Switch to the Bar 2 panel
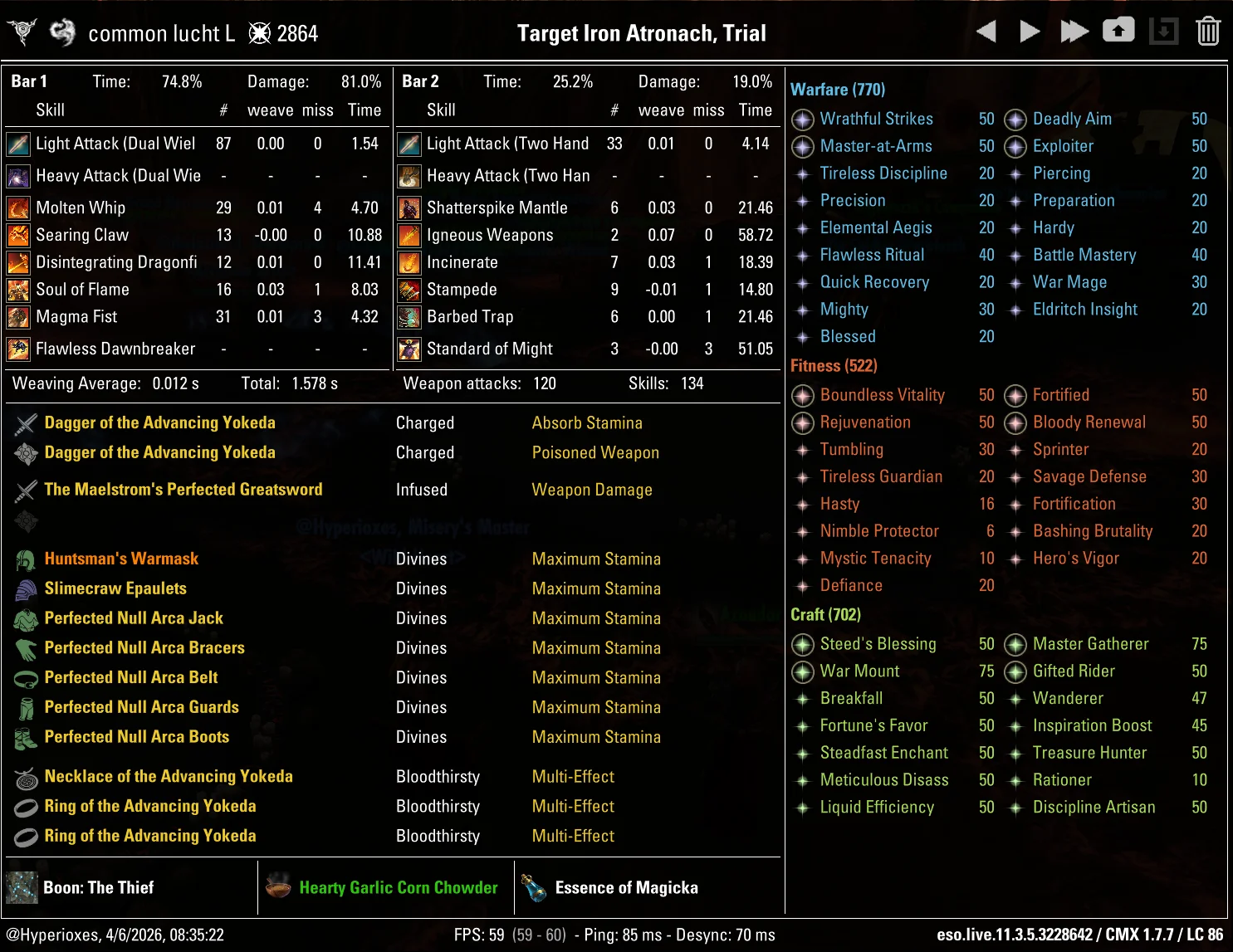Image resolution: width=1233 pixels, height=952 pixels. 419,81
